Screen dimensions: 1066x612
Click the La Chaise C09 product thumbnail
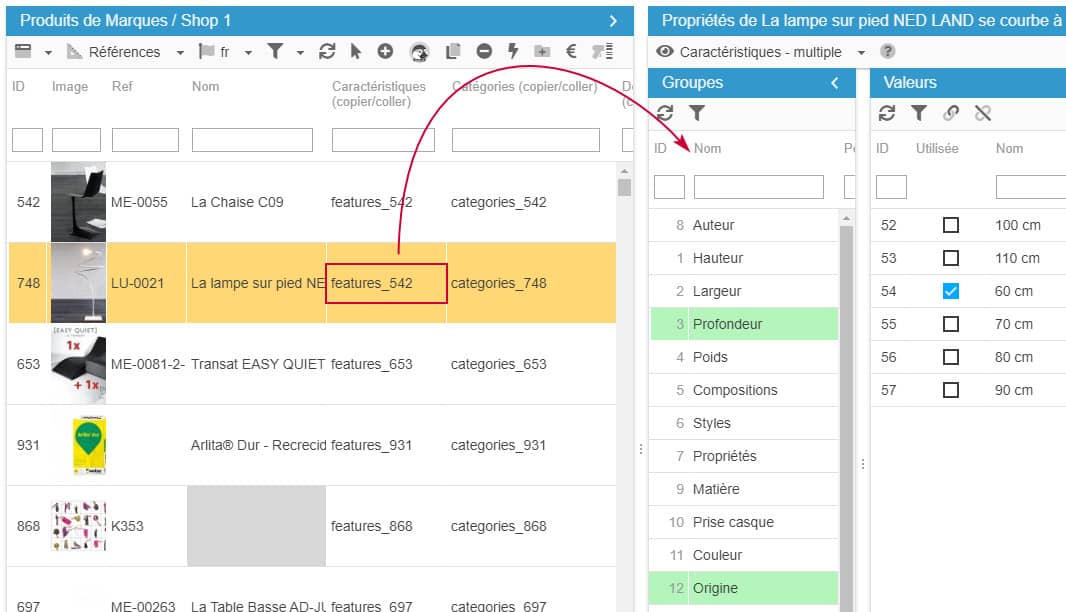click(78, 202)
